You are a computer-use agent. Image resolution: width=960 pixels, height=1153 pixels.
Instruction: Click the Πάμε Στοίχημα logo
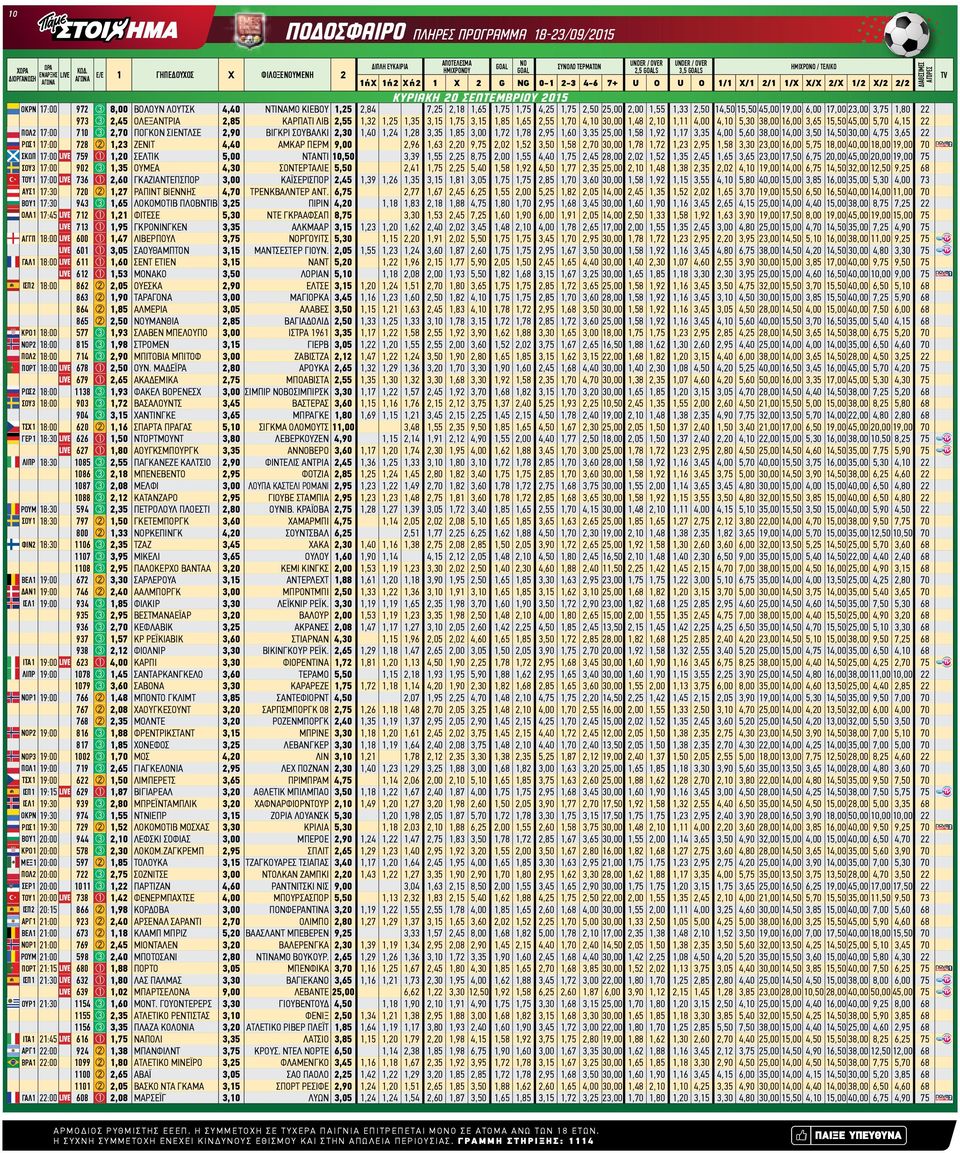click(x=108, y=29)
